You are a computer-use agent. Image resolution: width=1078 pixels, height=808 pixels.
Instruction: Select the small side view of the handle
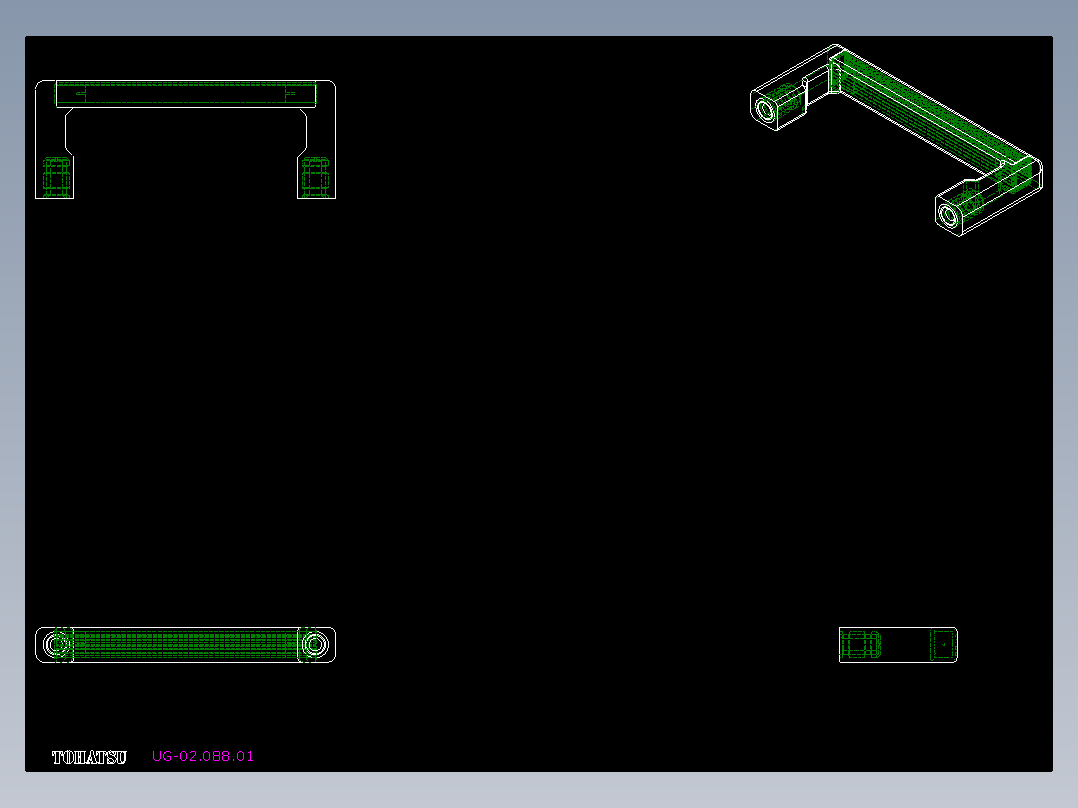click(x=898, y=645)
